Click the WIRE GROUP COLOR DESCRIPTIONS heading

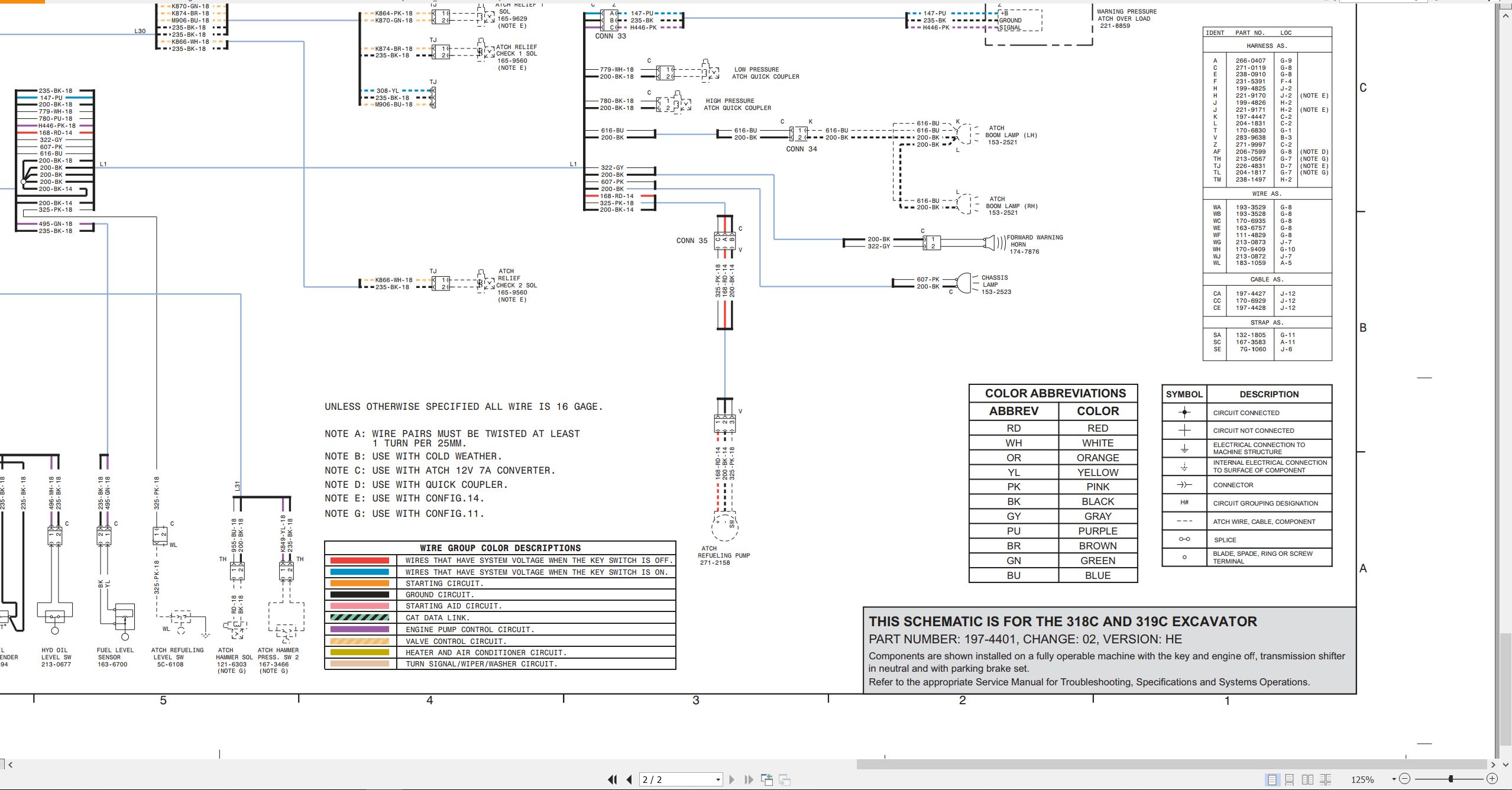500,548
